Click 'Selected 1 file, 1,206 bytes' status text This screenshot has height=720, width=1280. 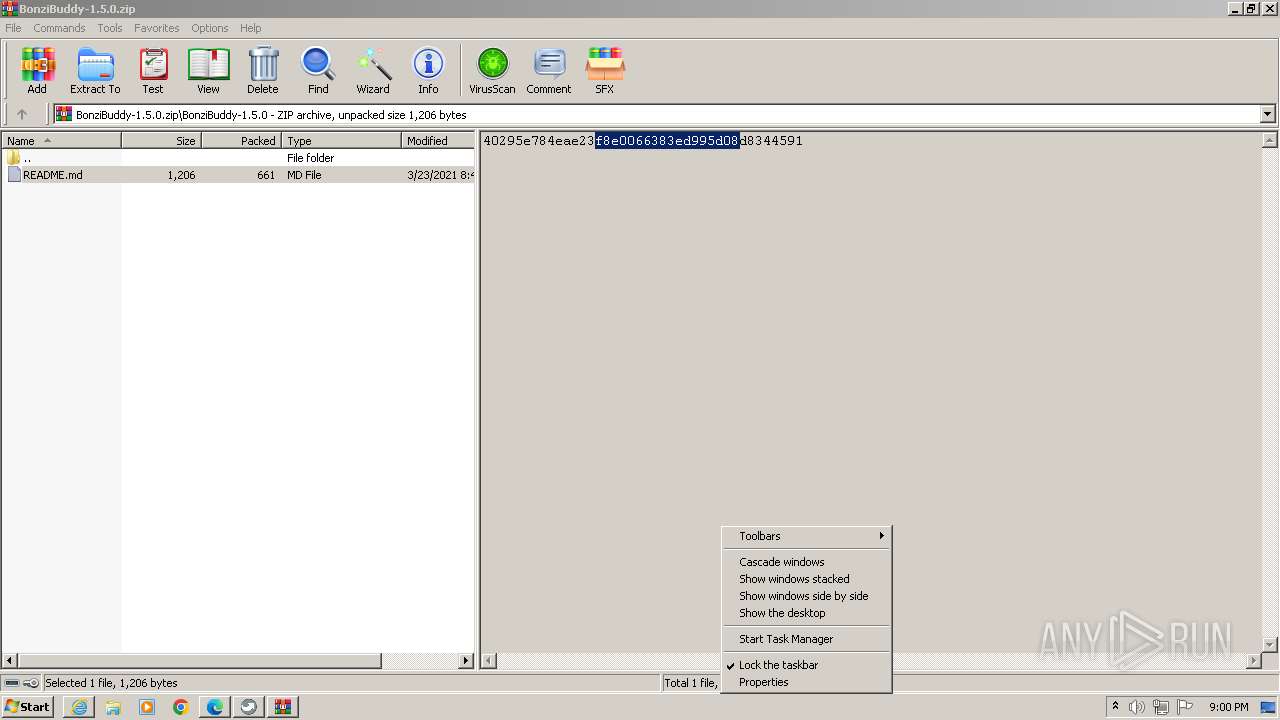pos(111,683)
